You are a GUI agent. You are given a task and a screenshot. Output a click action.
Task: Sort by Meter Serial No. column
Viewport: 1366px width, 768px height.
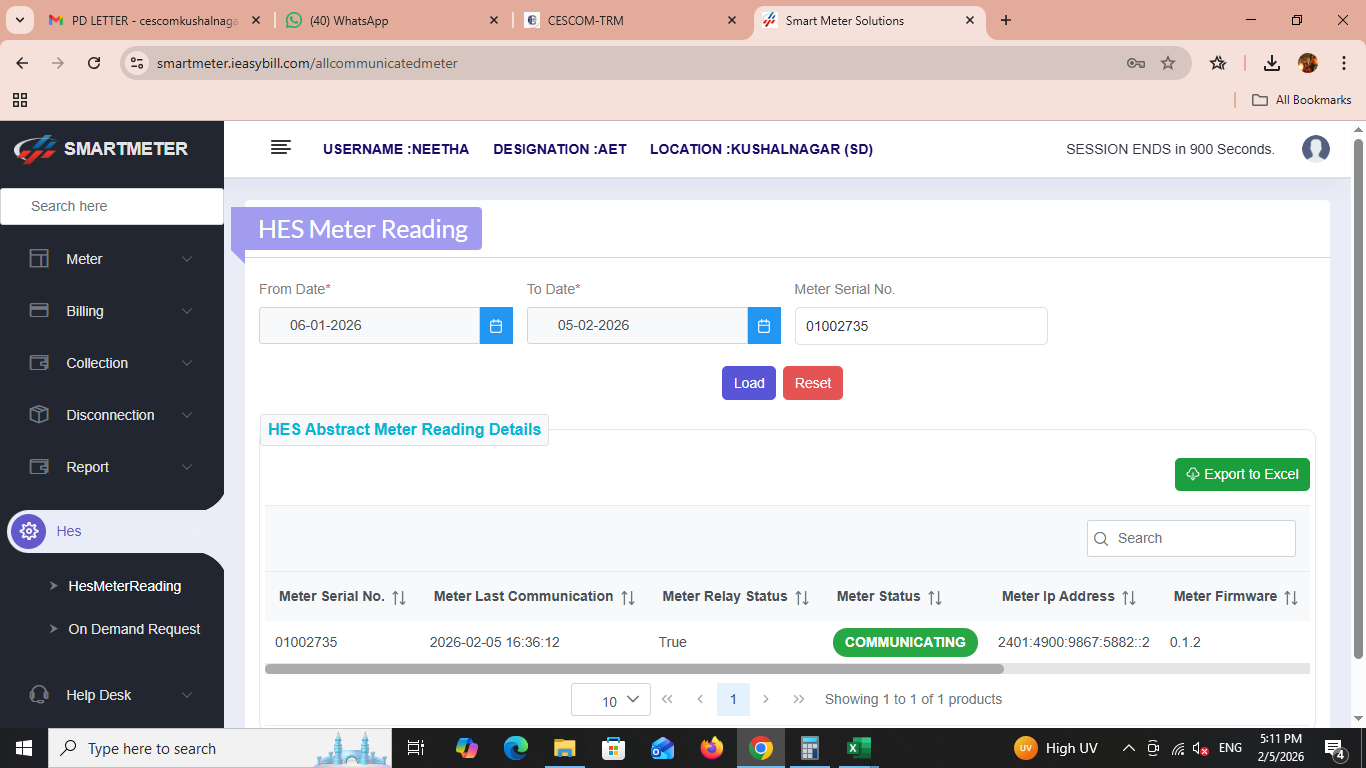click(399, 598)
